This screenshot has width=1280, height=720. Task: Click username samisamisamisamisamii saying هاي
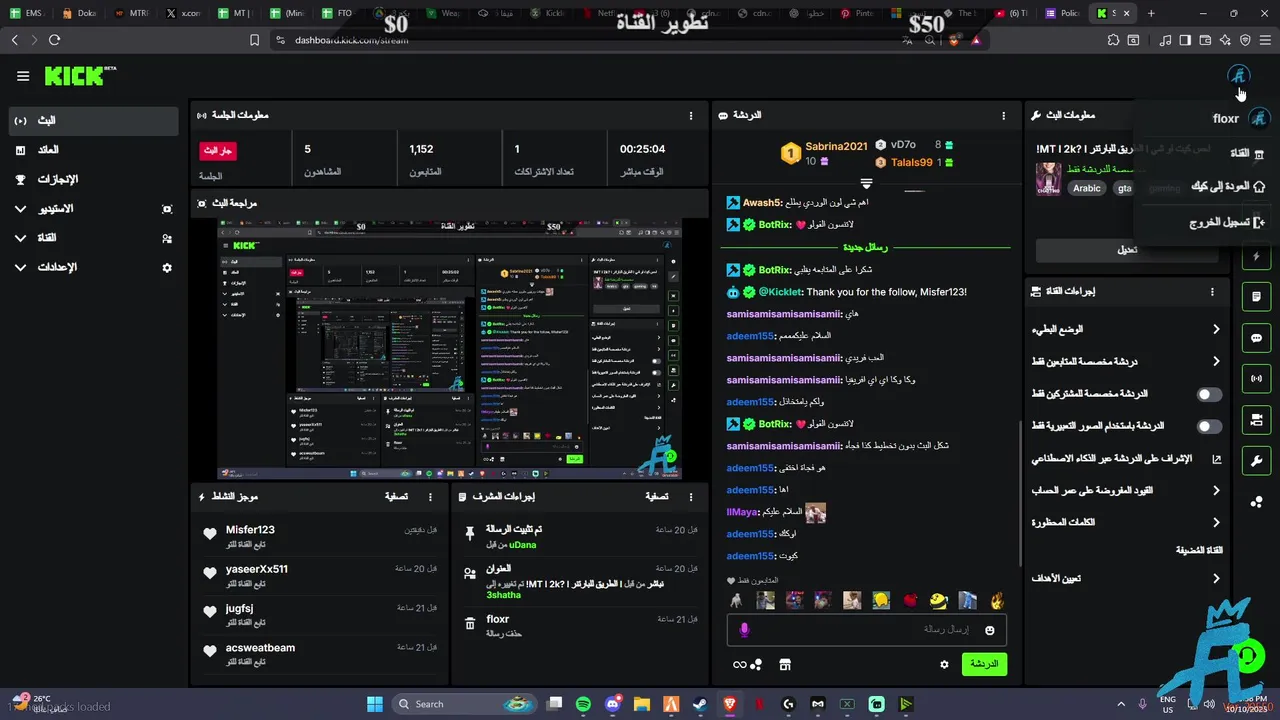(784, 314)
